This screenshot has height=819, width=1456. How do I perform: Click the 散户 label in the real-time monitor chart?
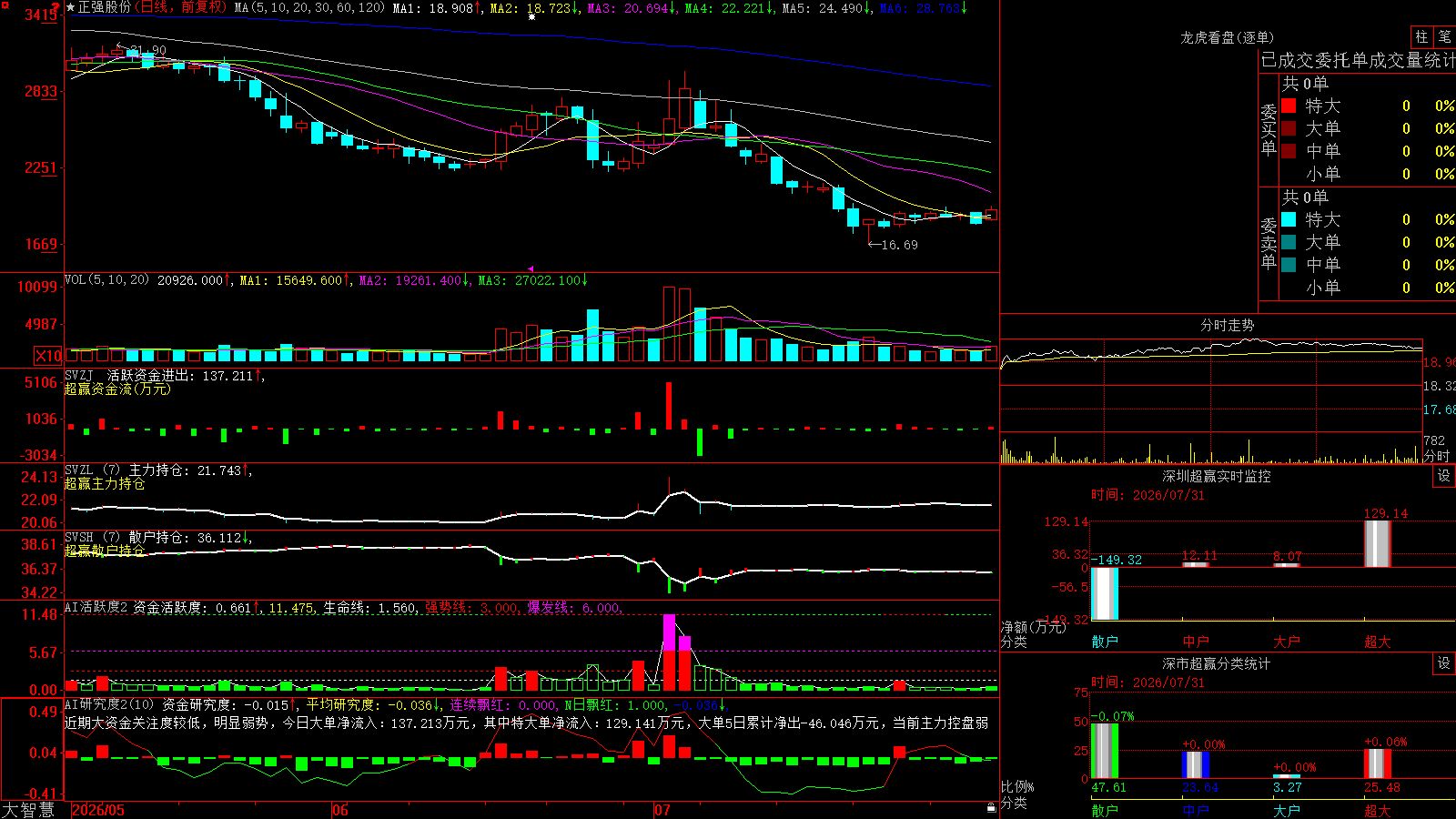(1105, 642)
